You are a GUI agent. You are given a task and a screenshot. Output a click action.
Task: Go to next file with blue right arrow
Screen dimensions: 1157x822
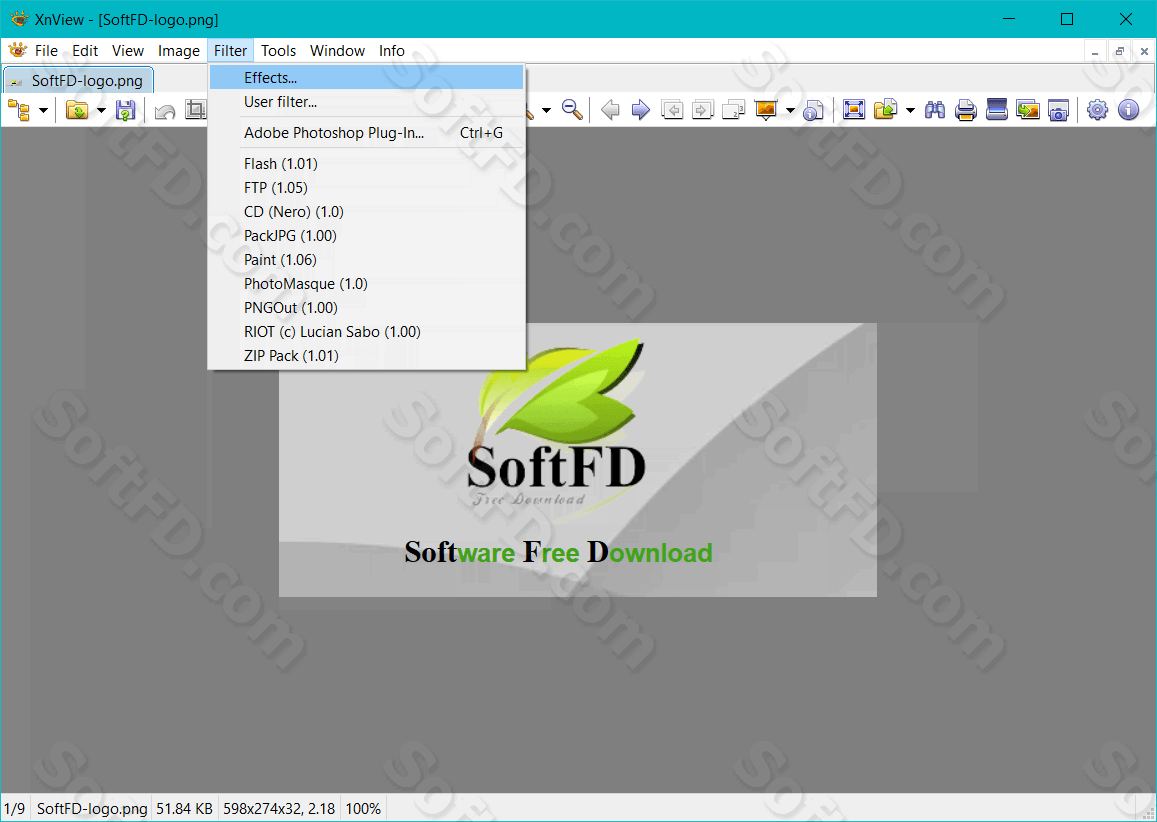point(640,110)
